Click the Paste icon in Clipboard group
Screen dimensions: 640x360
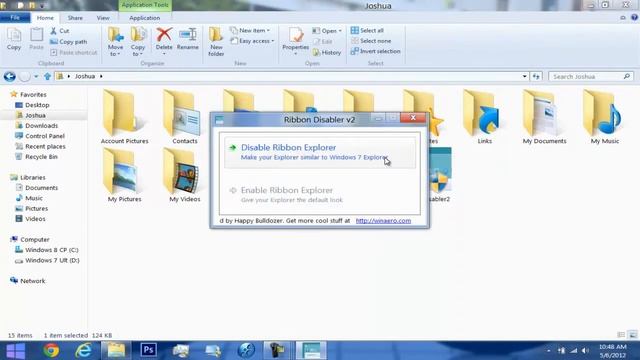[x=36, y=39]
